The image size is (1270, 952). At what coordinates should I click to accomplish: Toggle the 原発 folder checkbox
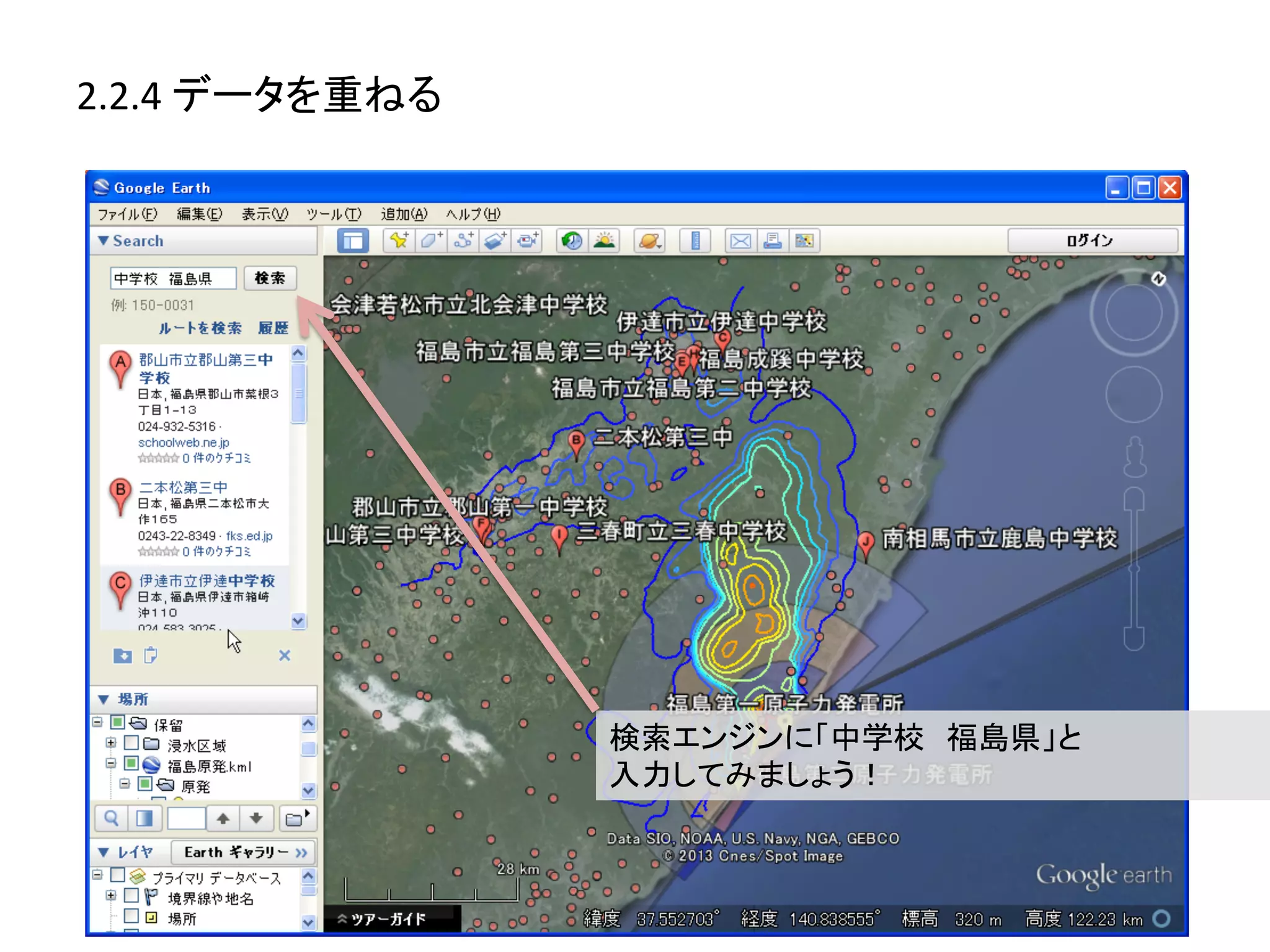(145, 784)
